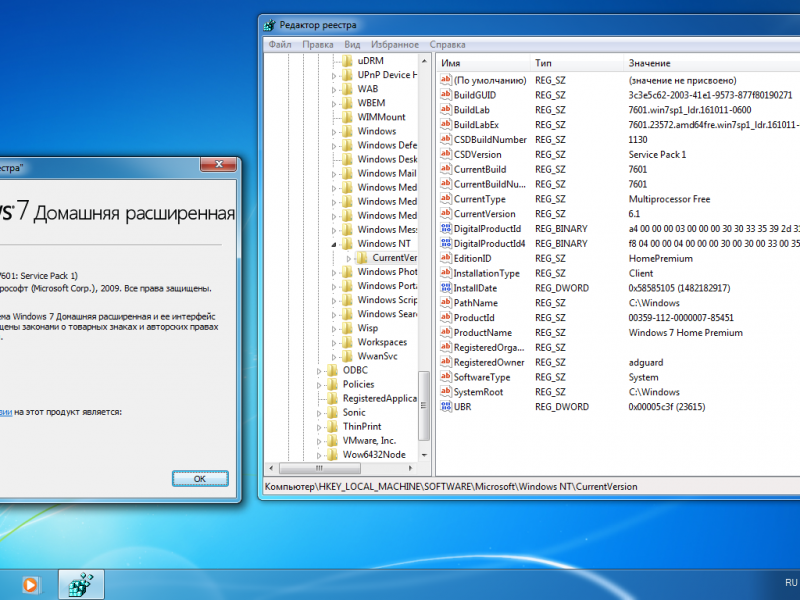This screenshot has width=800, height=600.
Task: Click the RegisteredOwner value icon
Action: pos(446,362)
